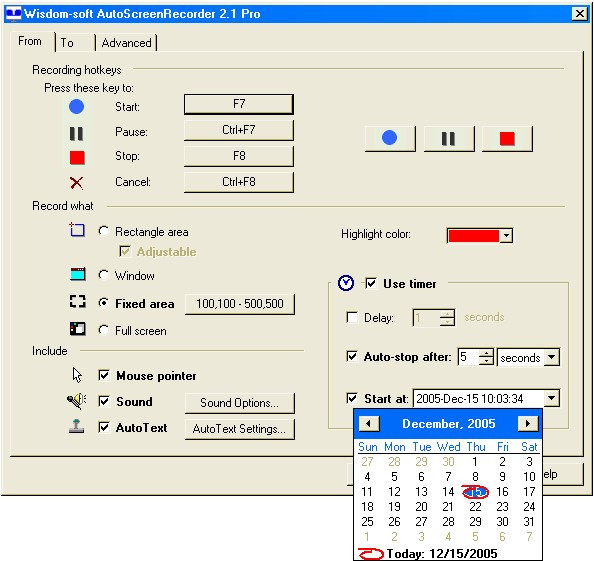Toggle the Sound checkbox
This screenshot has width=594, height=561.
point(104,401)
